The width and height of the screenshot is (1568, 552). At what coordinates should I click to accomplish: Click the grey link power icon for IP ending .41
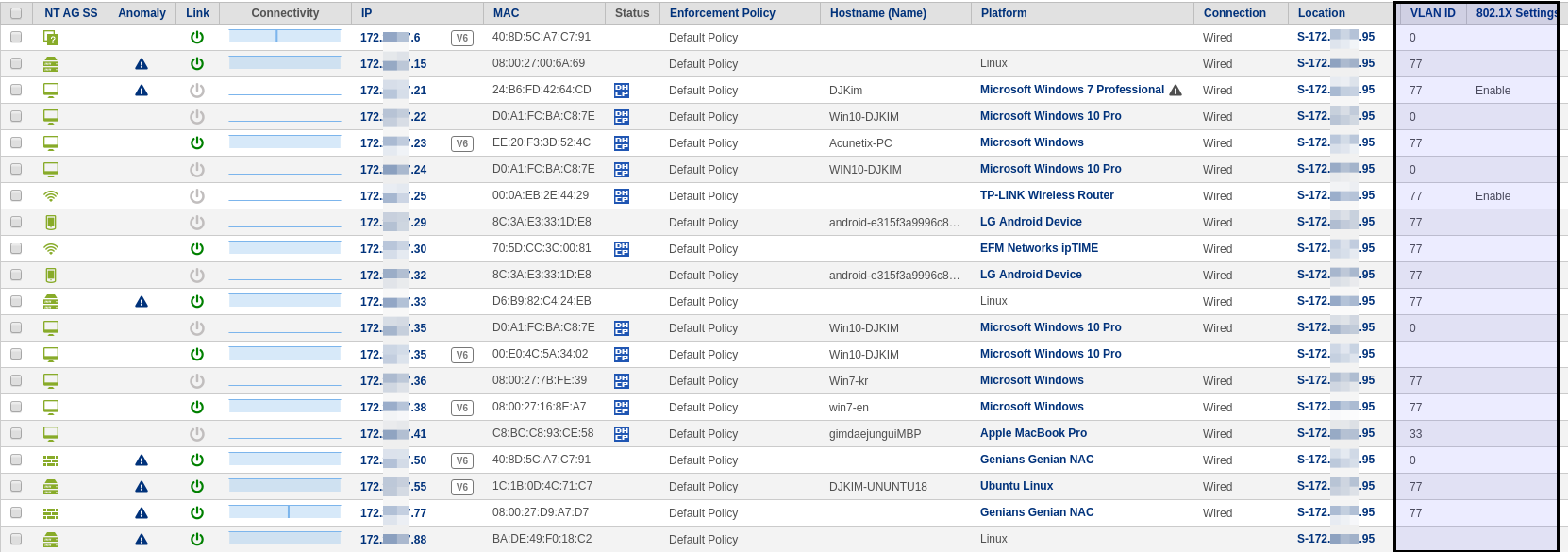pyautogui.click(x=197, y=434)
